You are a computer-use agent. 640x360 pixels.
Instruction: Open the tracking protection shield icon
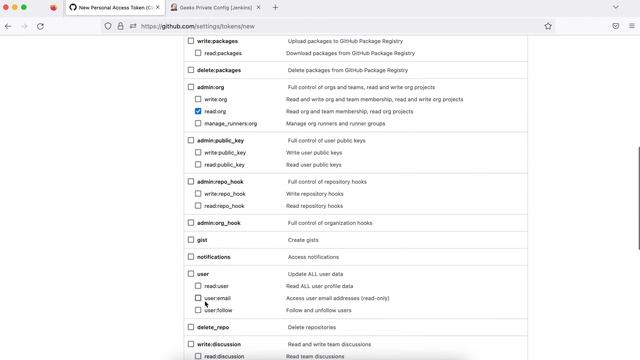click(x=108, y=26)
